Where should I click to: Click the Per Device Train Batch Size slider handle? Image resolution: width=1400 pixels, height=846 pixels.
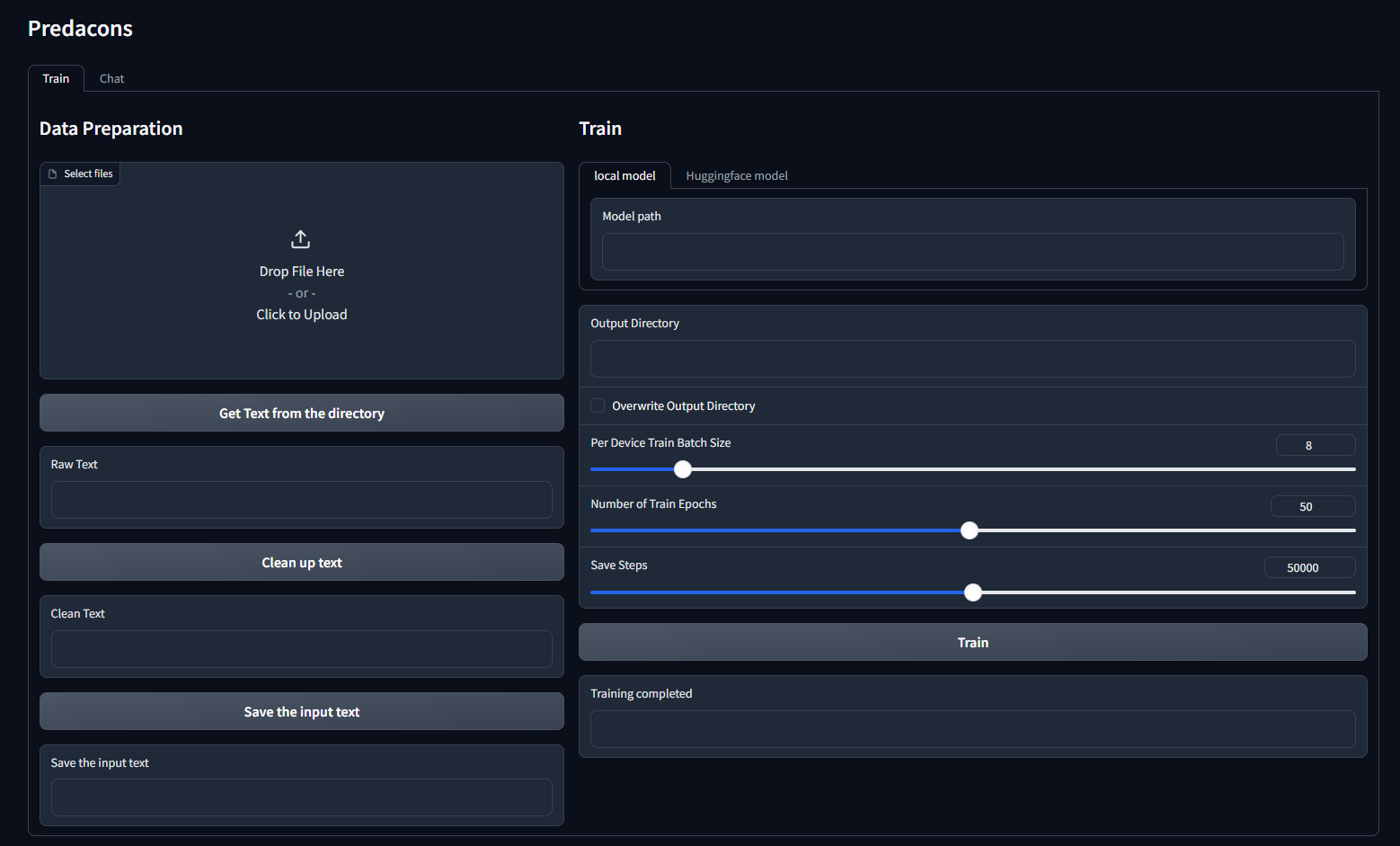(682, 468)
